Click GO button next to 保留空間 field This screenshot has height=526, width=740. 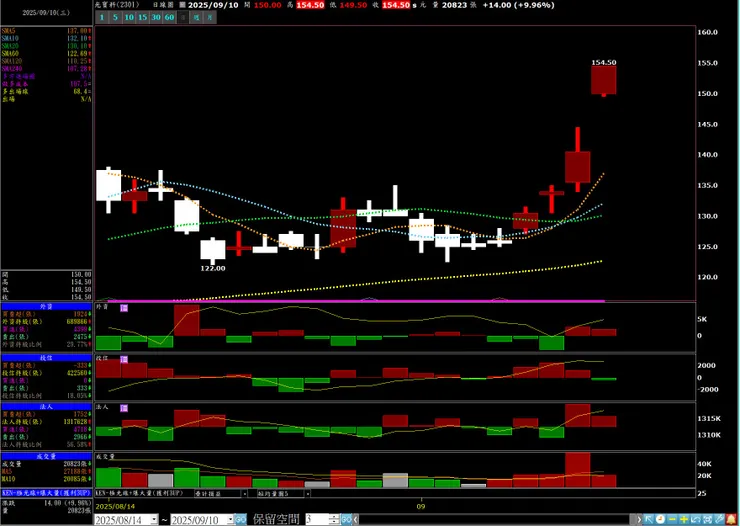click(346, 519)
